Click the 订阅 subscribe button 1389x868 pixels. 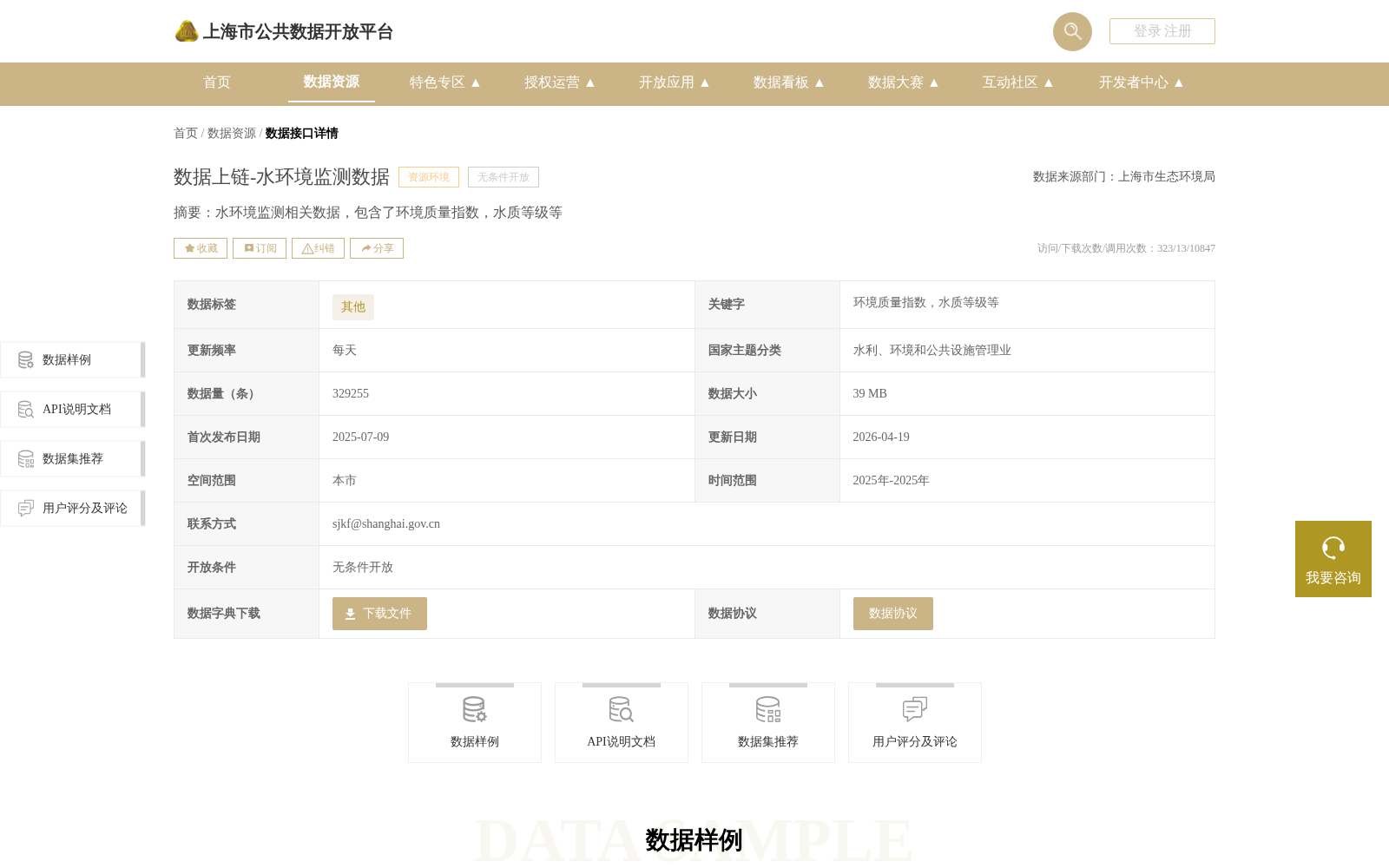260,248
